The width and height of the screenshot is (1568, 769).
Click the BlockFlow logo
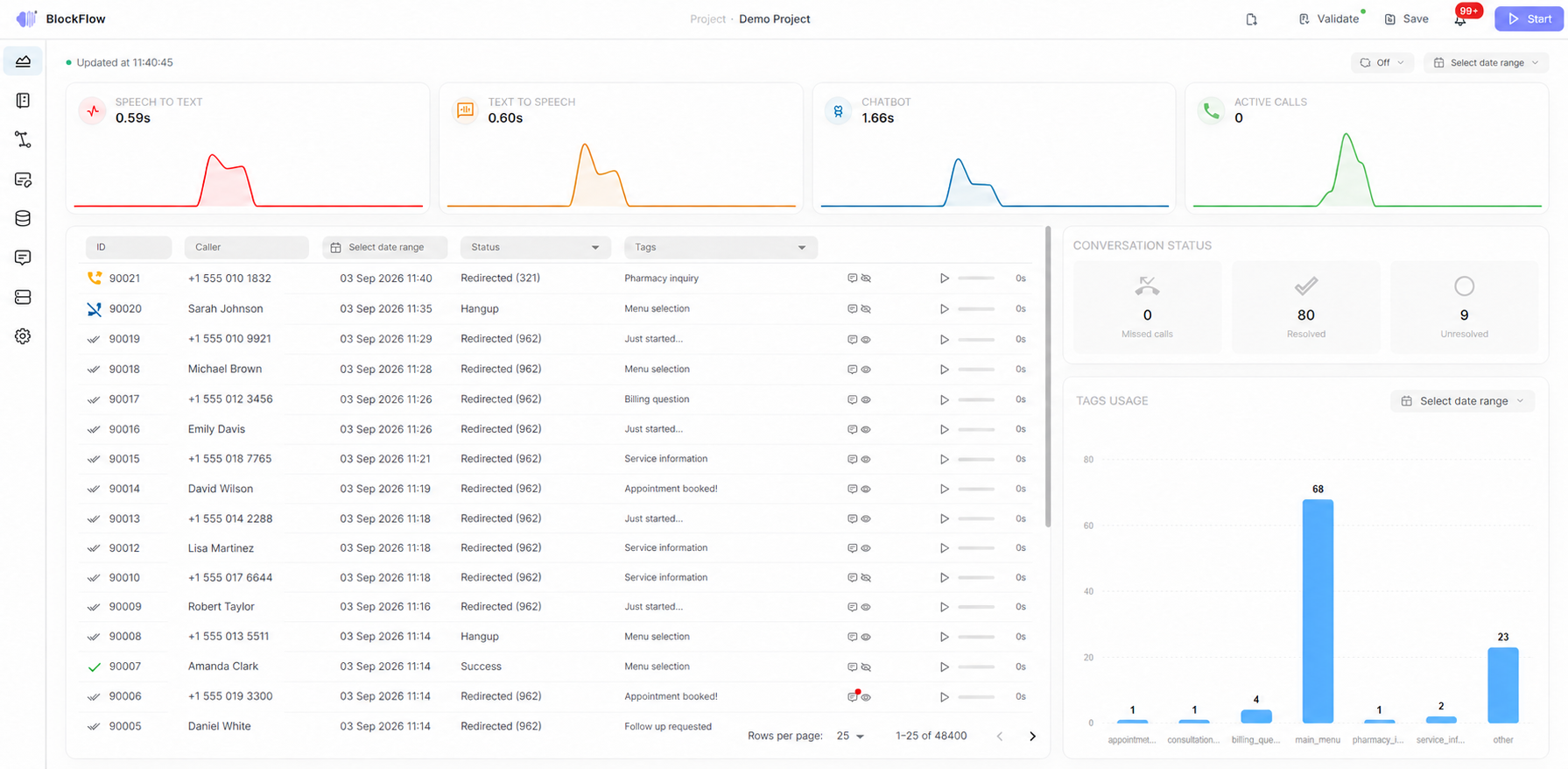coord(27,18)
